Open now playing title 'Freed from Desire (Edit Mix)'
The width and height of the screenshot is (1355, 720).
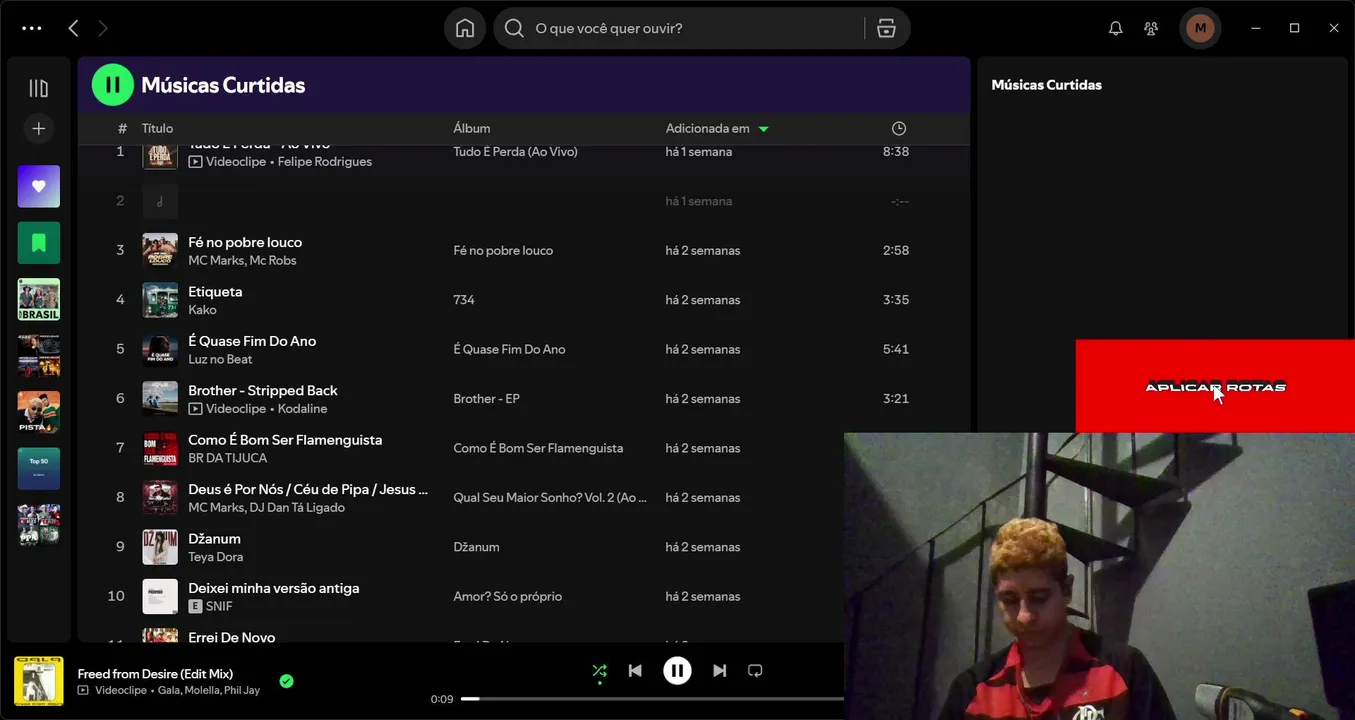[155, 673]
